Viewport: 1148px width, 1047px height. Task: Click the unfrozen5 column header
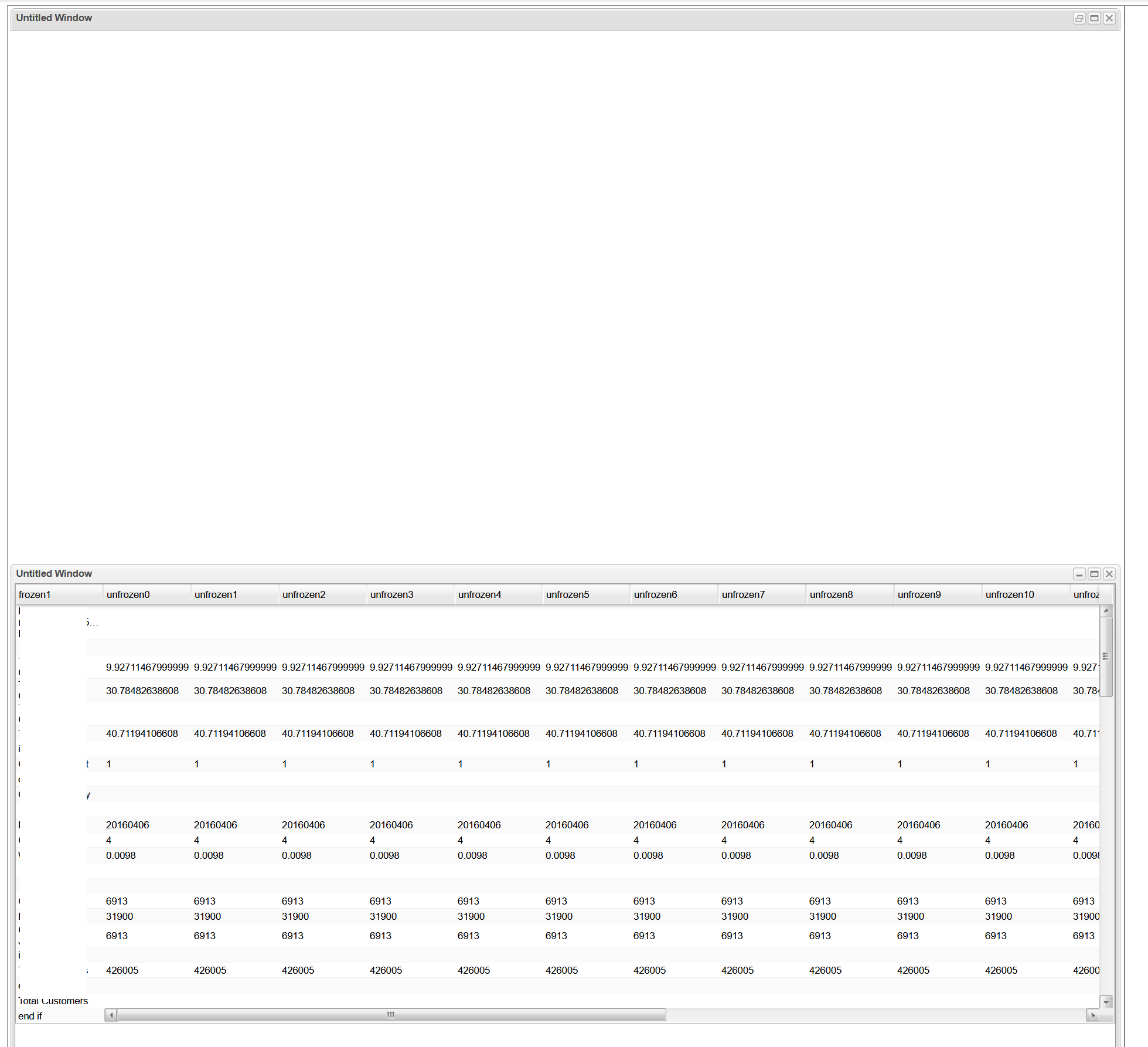587,594
